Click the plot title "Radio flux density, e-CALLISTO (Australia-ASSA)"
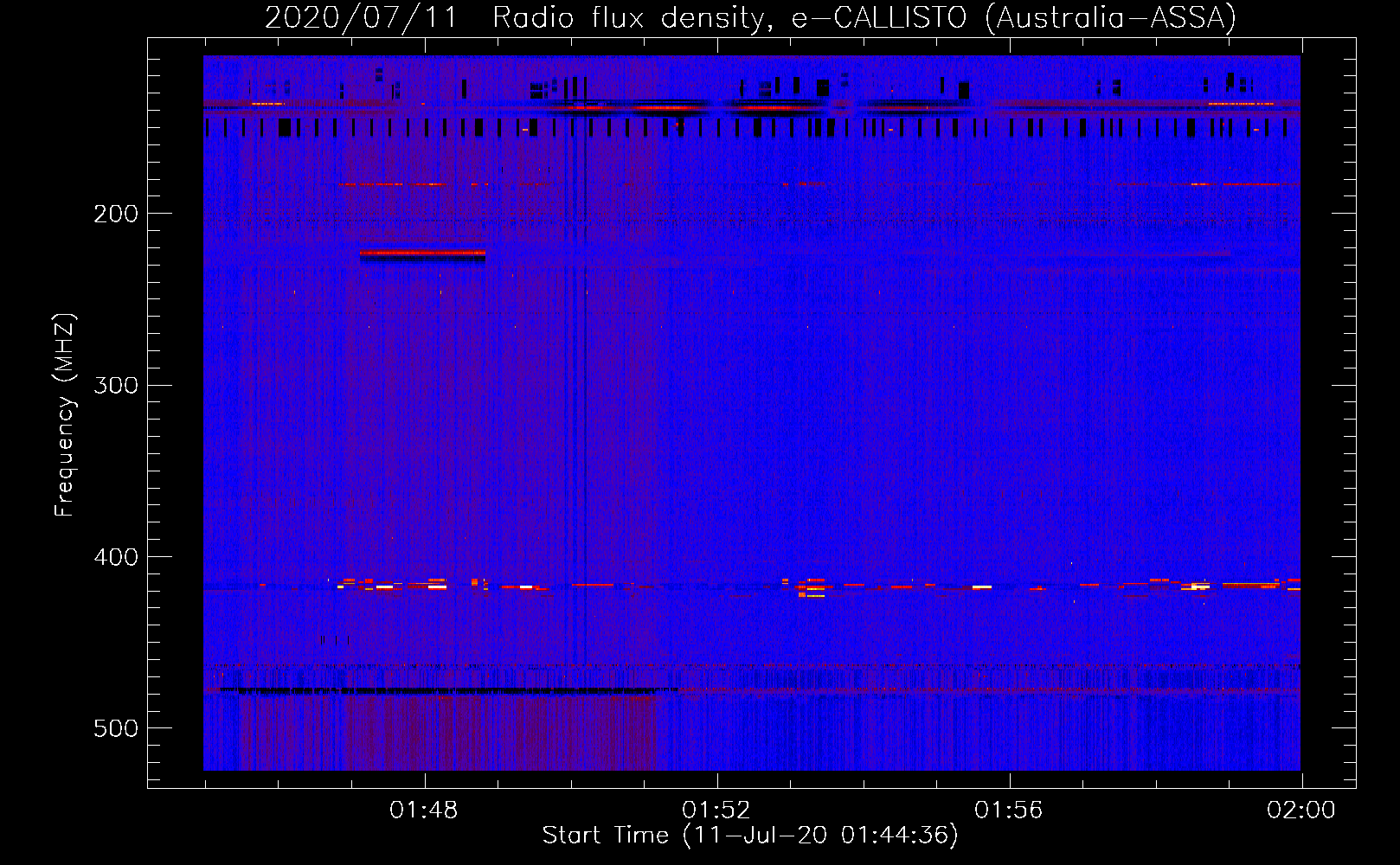 (864, 18)
